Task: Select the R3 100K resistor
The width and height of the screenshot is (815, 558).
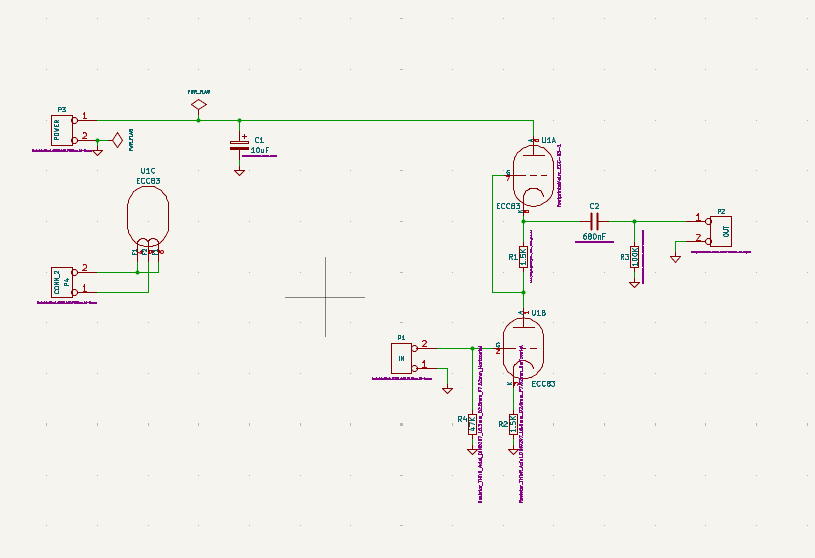Action: [x=634, y=257]
